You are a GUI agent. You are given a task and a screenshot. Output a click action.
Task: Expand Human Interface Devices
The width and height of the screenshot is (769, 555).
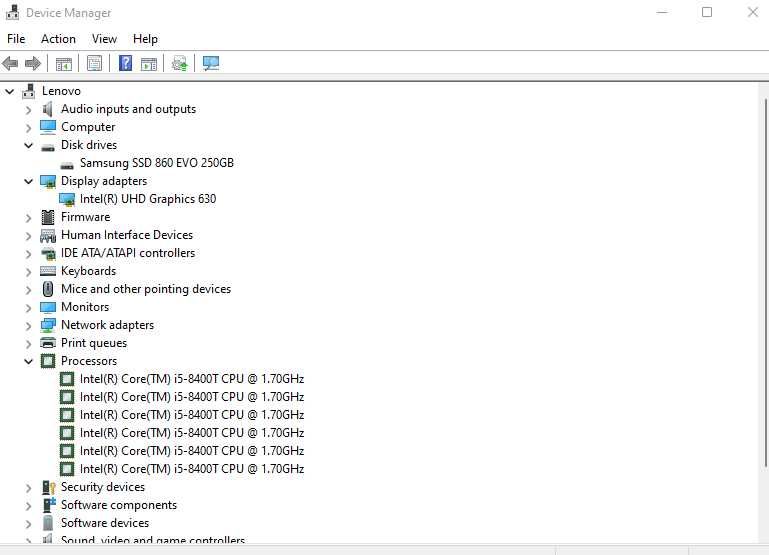[x=28, y=236]
